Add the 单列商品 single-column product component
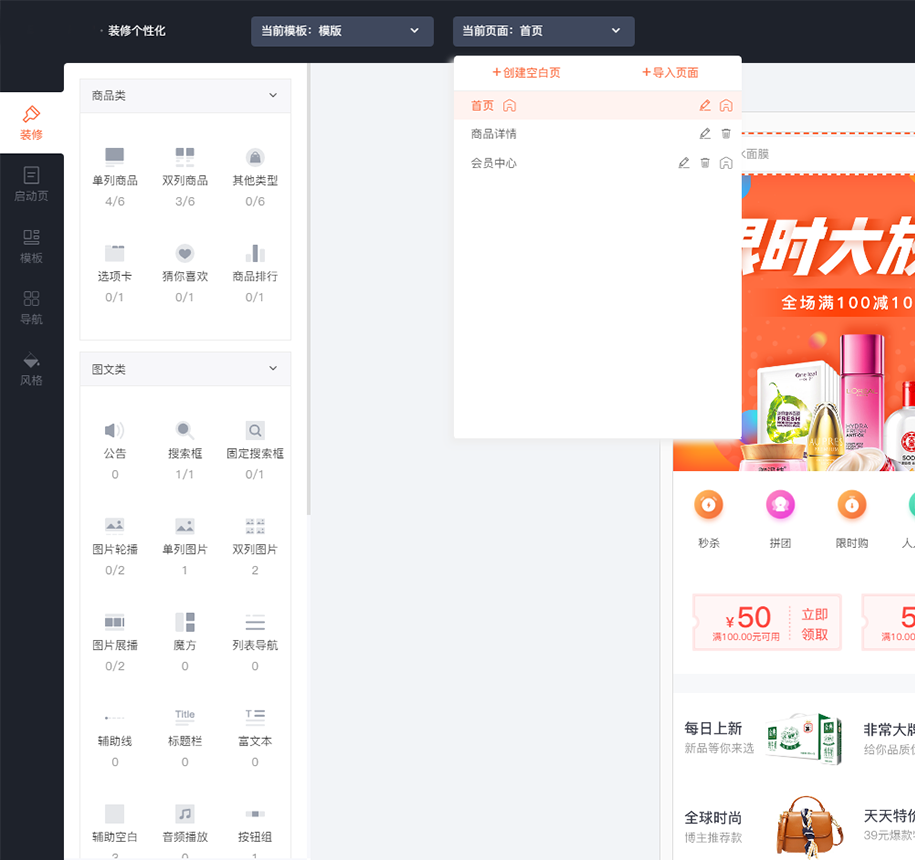Screen dimensions: 915x860 [115, 177]
